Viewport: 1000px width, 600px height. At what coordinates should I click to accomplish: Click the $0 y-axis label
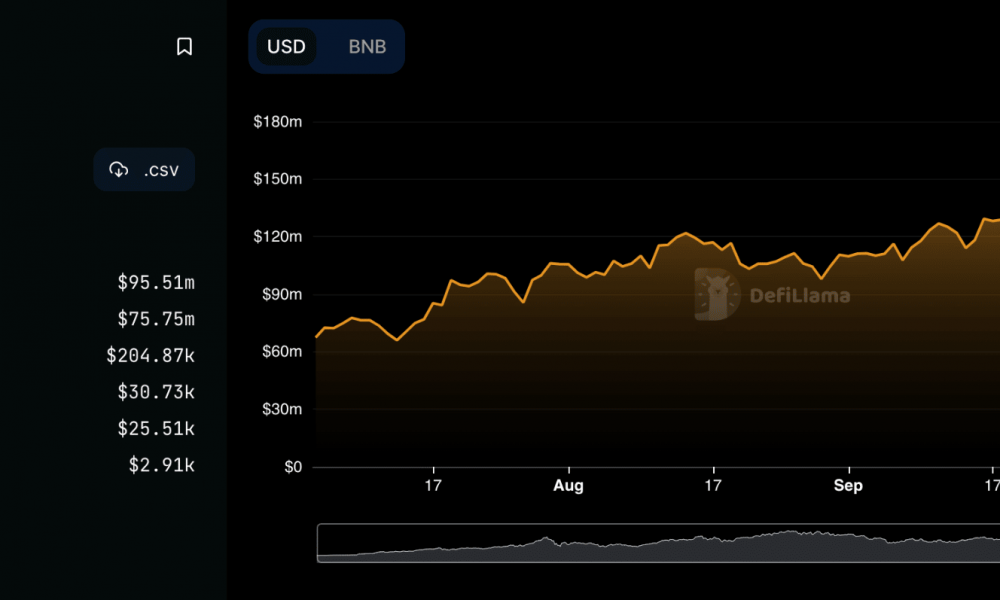tap(293, 467)
